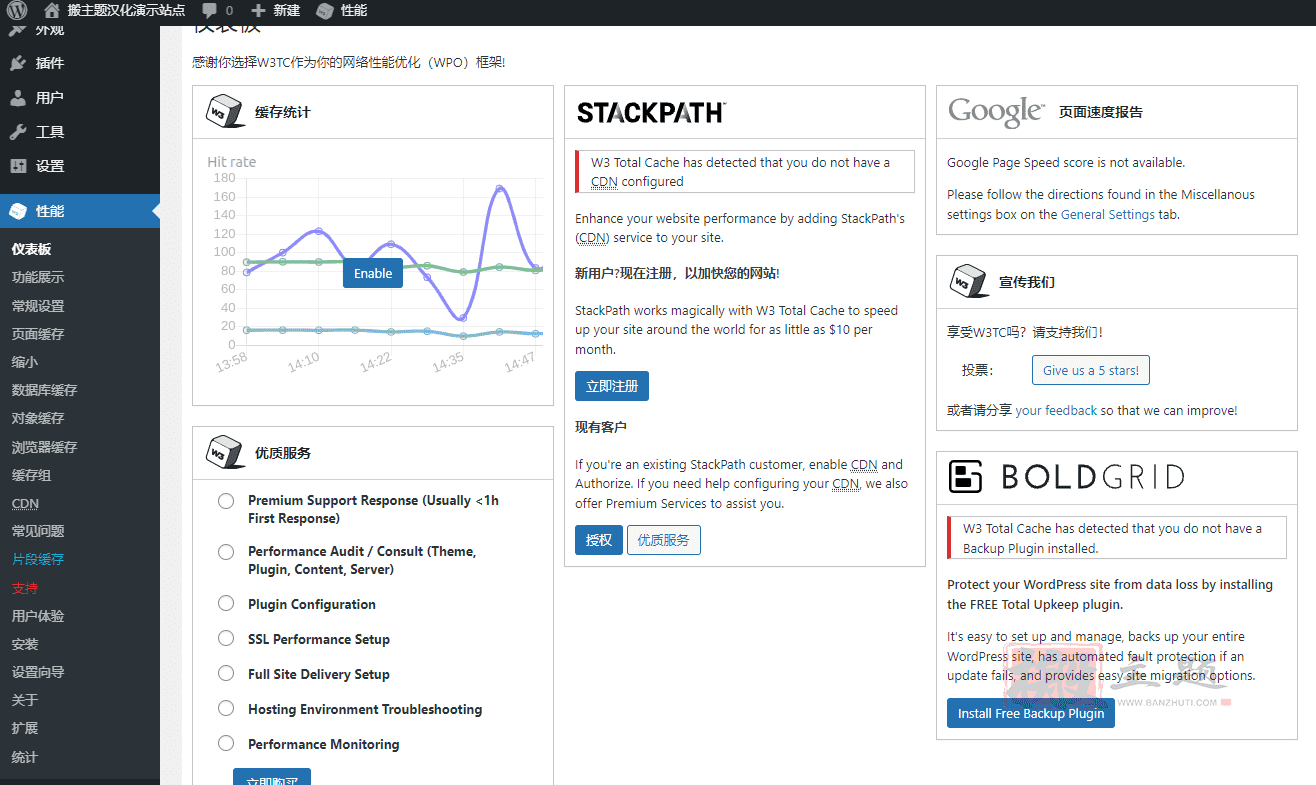Choose the Plugin Configuration radio

point(226,603)
